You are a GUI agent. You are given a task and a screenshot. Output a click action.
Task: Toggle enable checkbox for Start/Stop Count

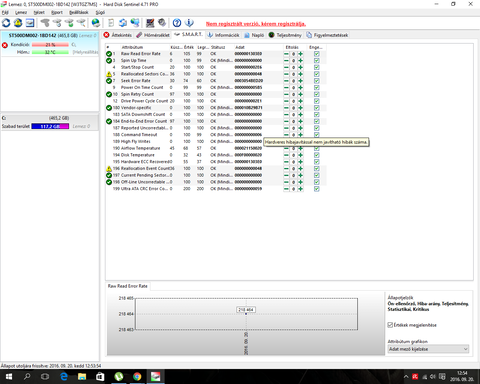317,67
